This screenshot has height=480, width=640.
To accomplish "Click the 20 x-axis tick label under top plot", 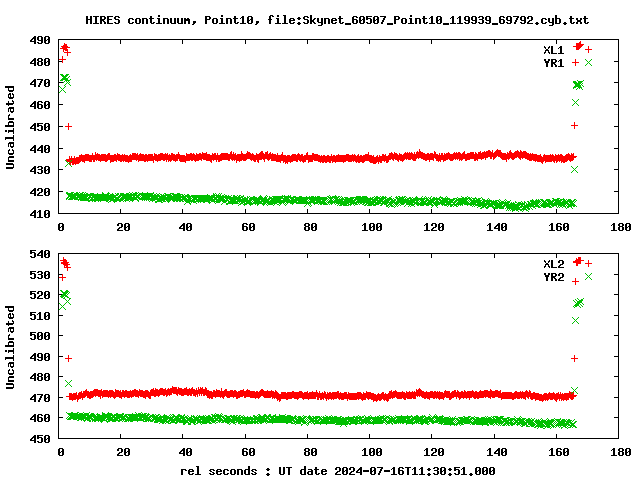I will (123, 227).
